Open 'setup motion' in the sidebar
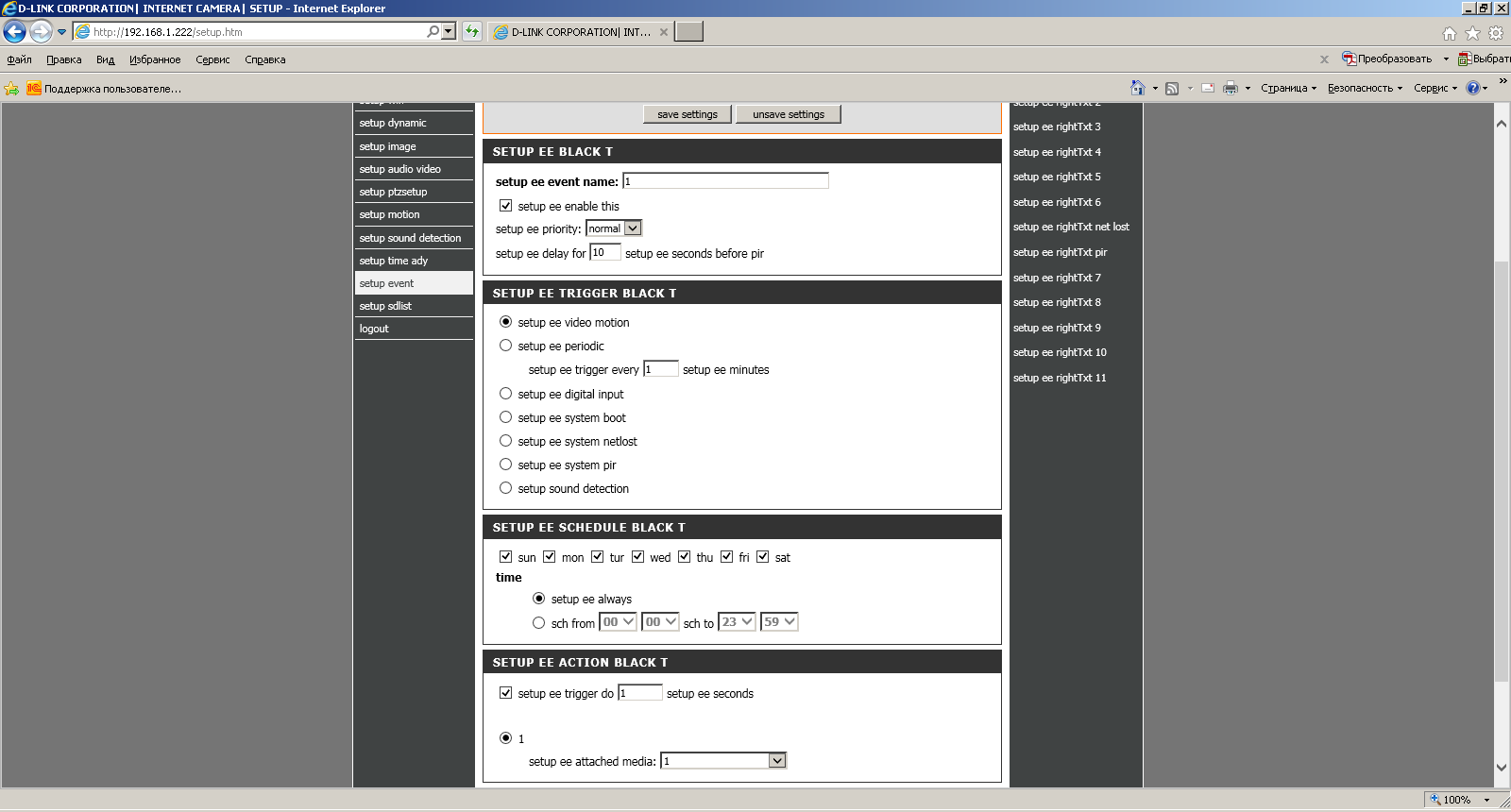 [389, 214]
